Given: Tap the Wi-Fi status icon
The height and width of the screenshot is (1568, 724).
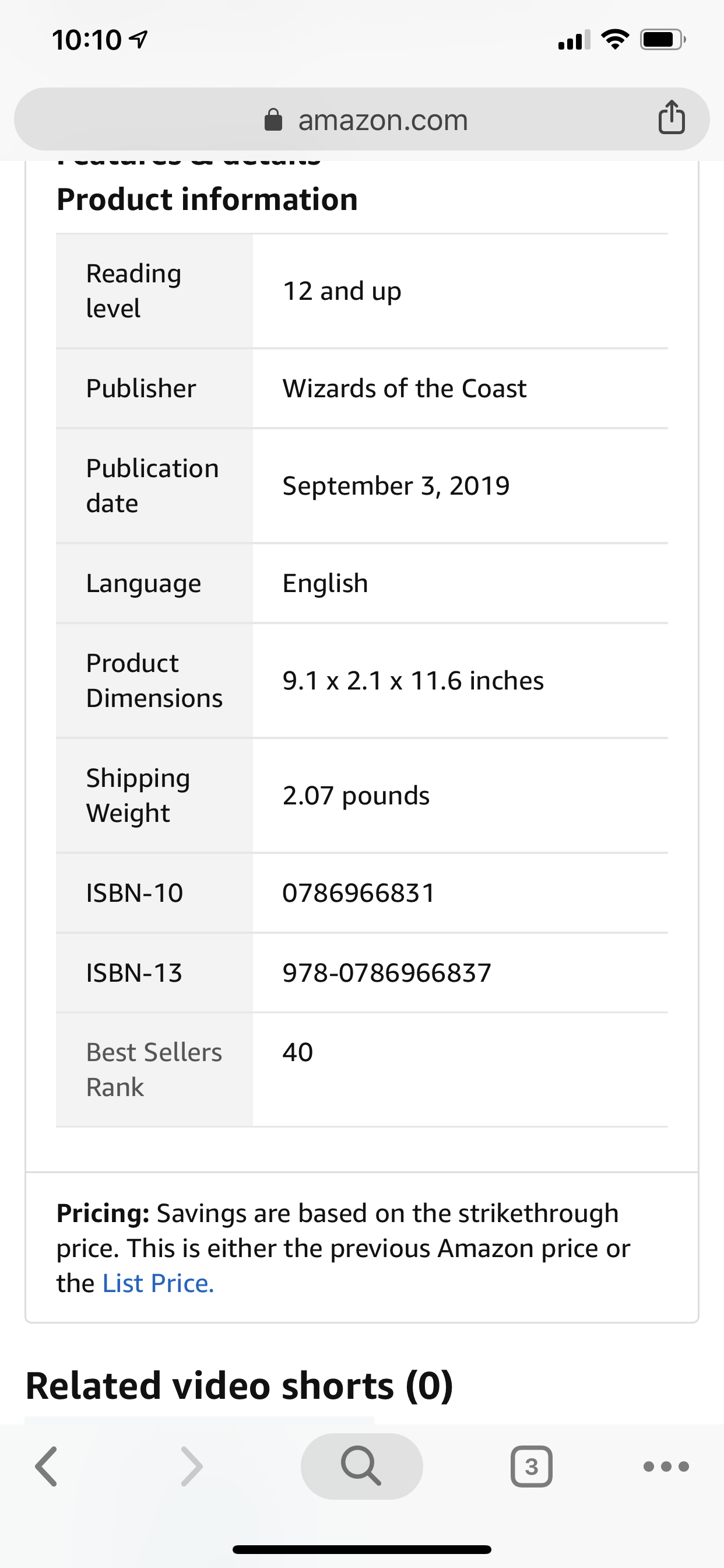Looking at the screenshot, I should 615,40.
